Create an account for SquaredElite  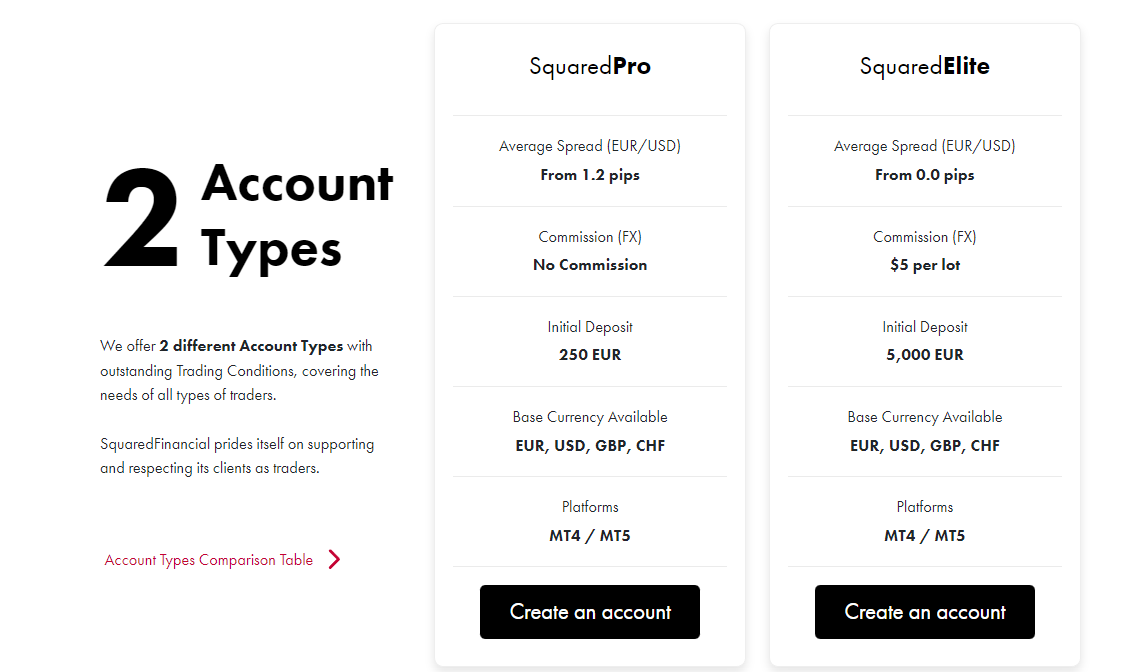click(924, 612)
